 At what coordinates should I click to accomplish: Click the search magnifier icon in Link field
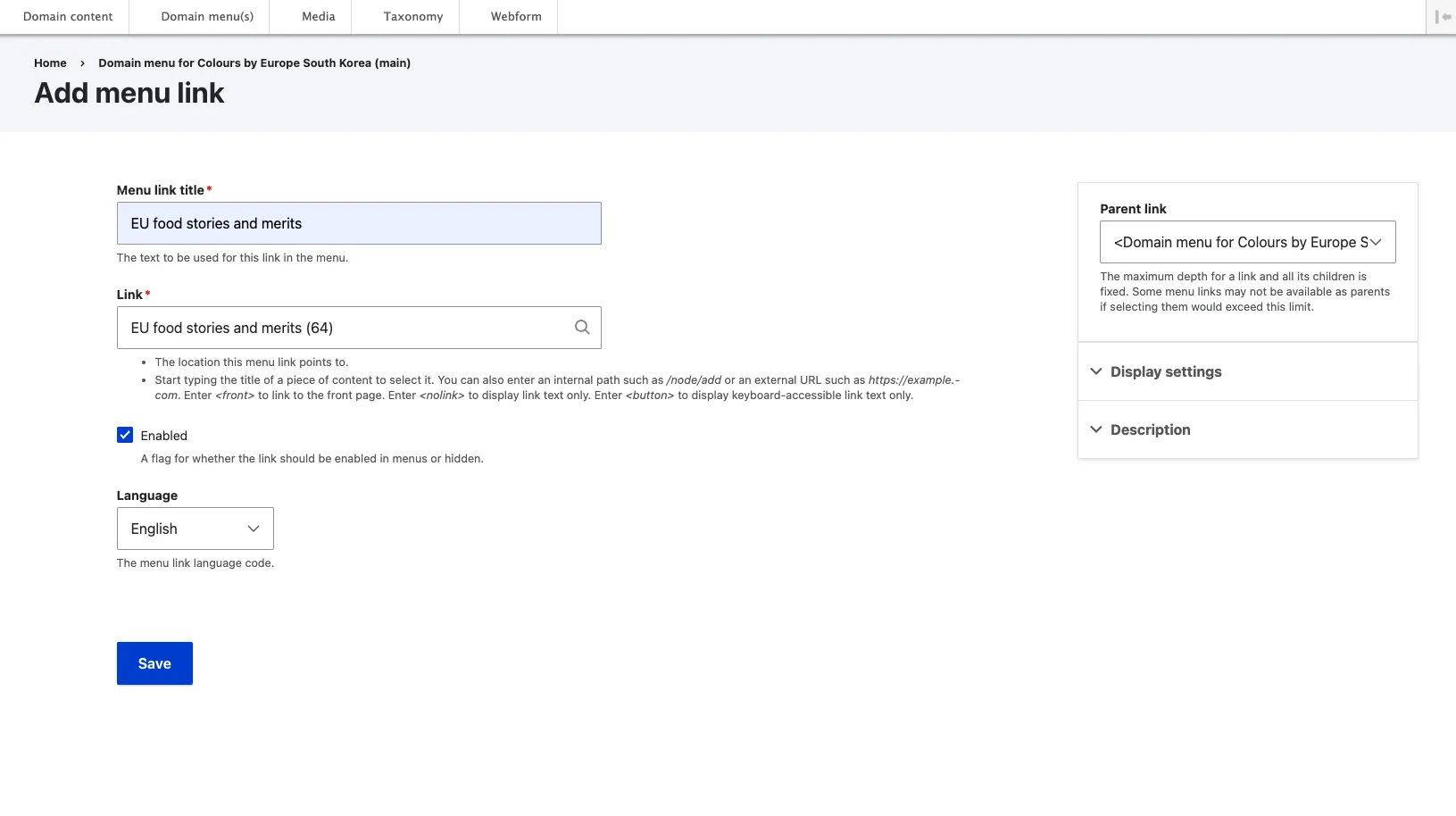[582, 328]
